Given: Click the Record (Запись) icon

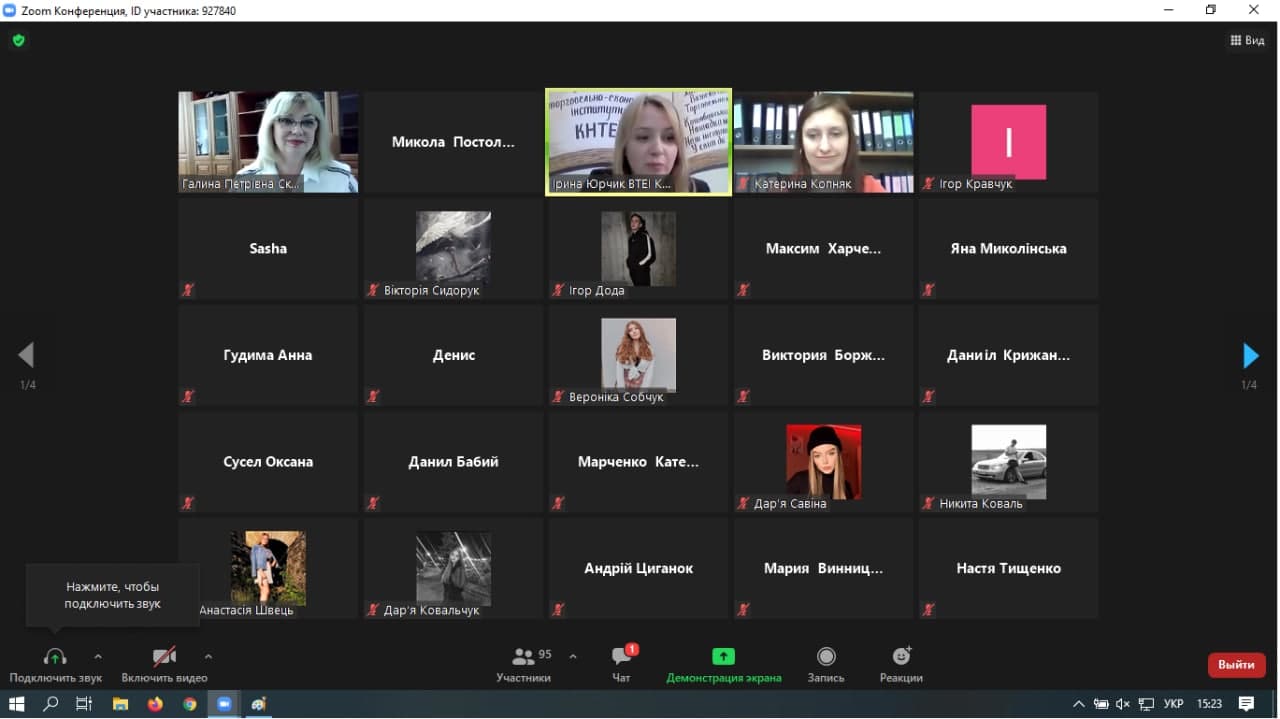Looking at the screenshot, I should (826, 657).
